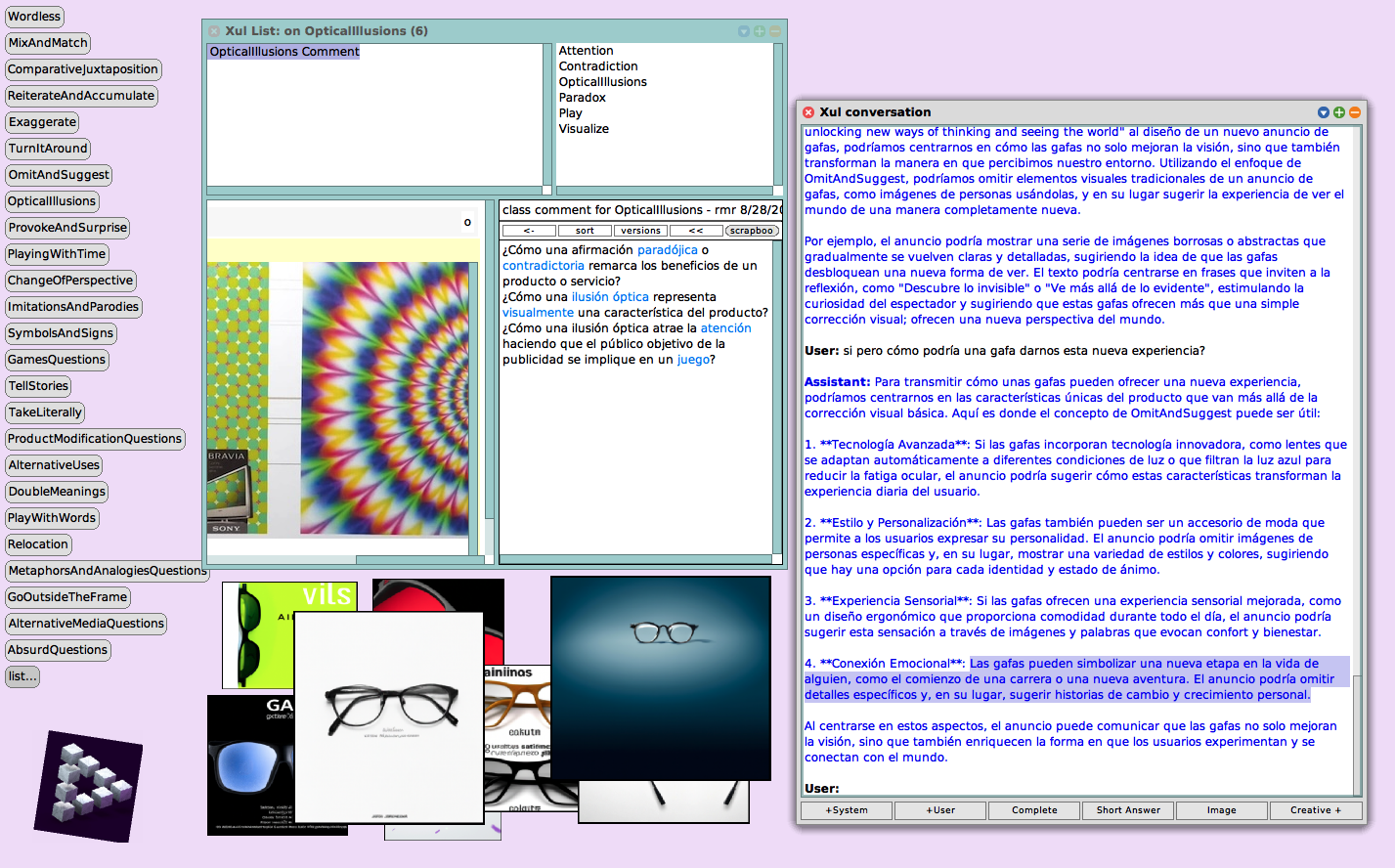Close the Xul List window
Viewport: 1395px width, 868px height.
[214, 31]
